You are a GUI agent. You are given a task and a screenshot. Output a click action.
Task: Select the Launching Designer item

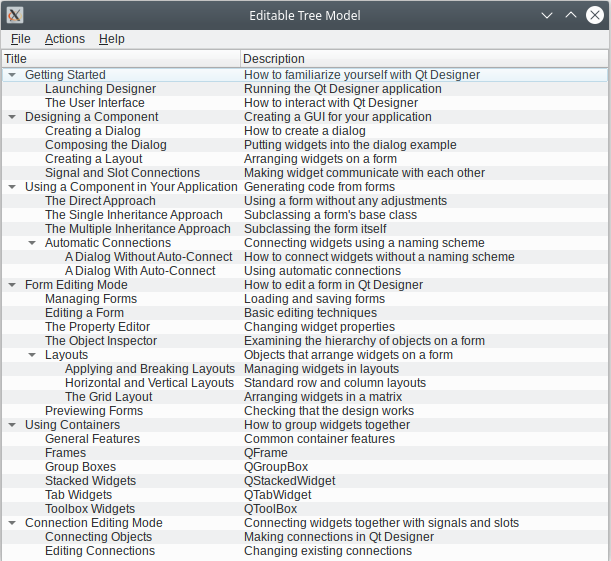pyautogui.click(x=100, y=89)
